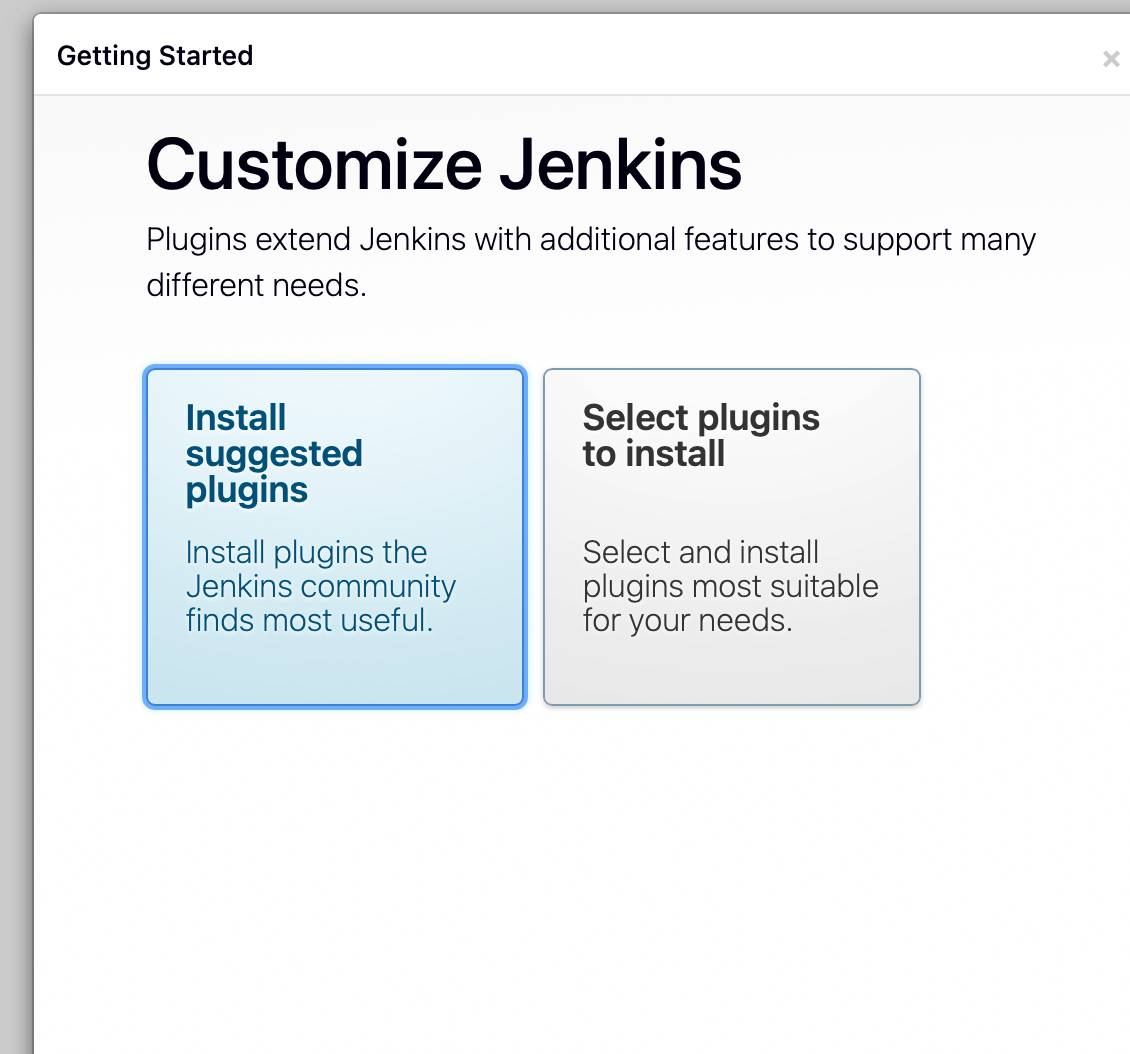Click the "Getting Started" dialog title

tap(155, 56)
